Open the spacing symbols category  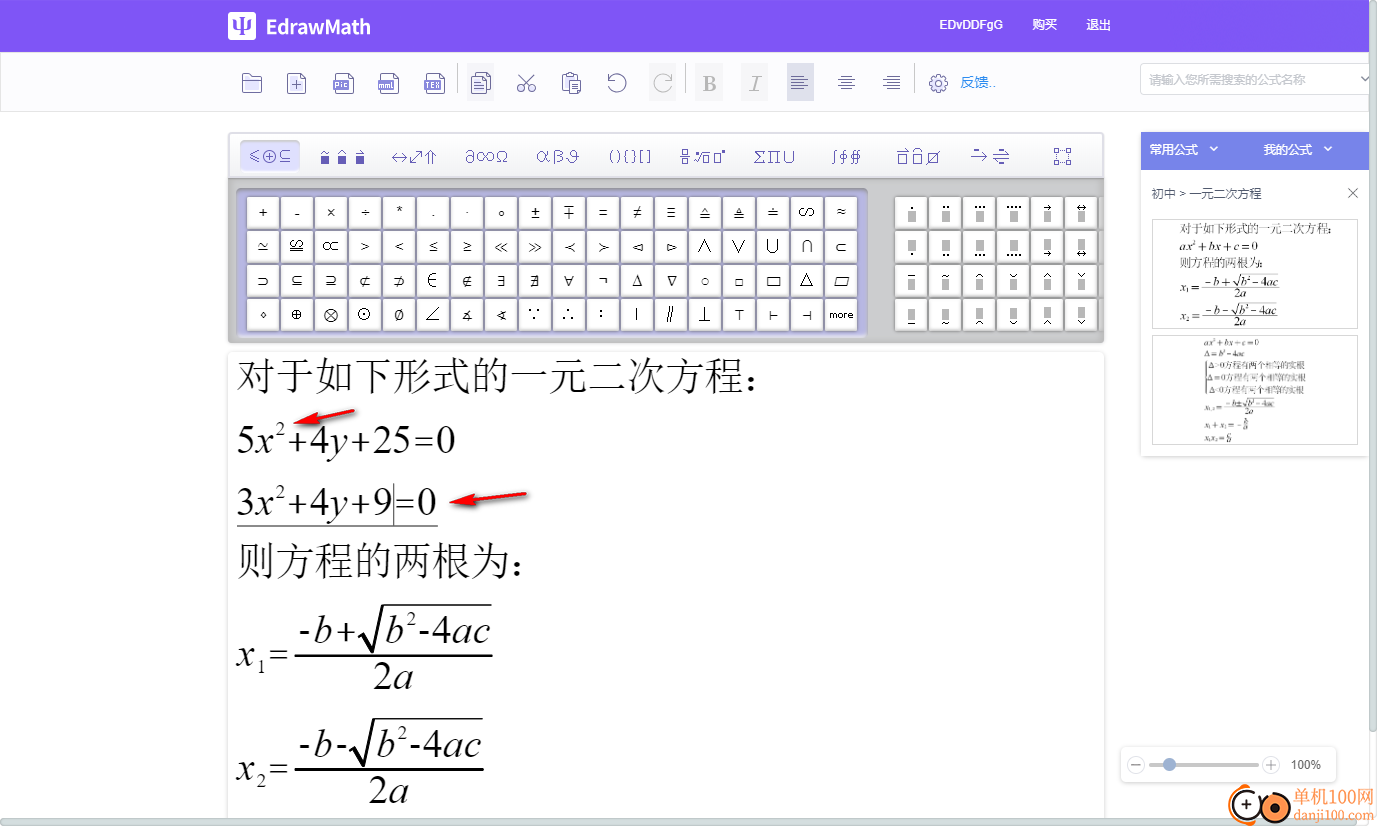342,156
